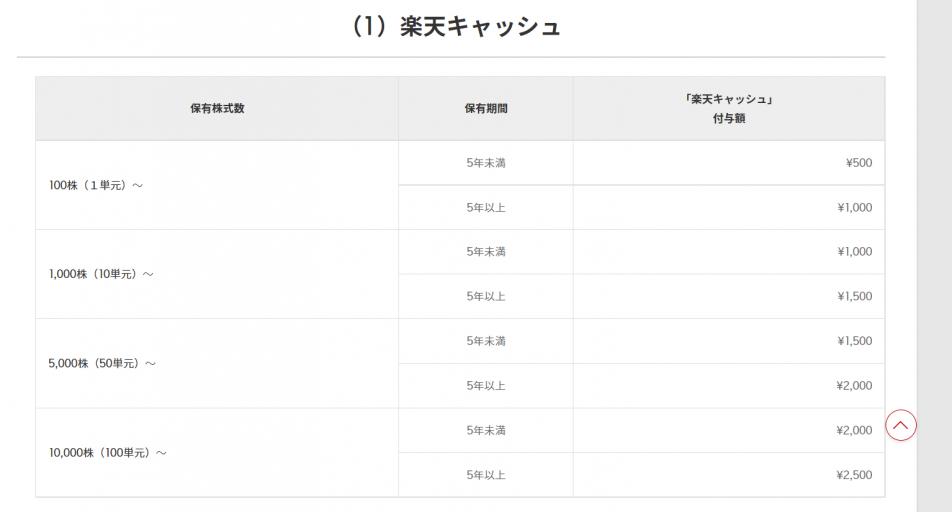
Task: Click the 100株（1単元）～ row label
Action: click(96, 185)
